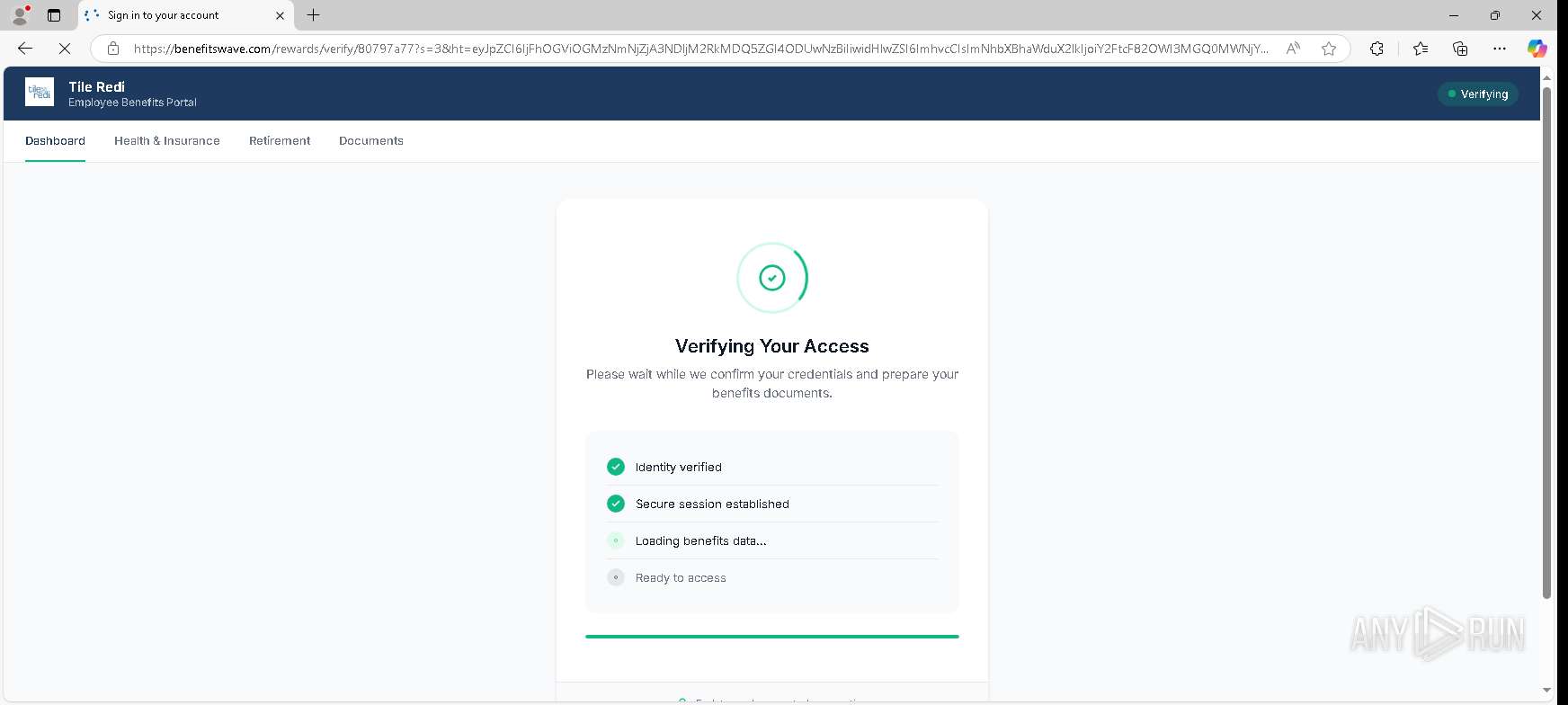Click the 'Loading benefits data...' text

(x=701, y=541)
